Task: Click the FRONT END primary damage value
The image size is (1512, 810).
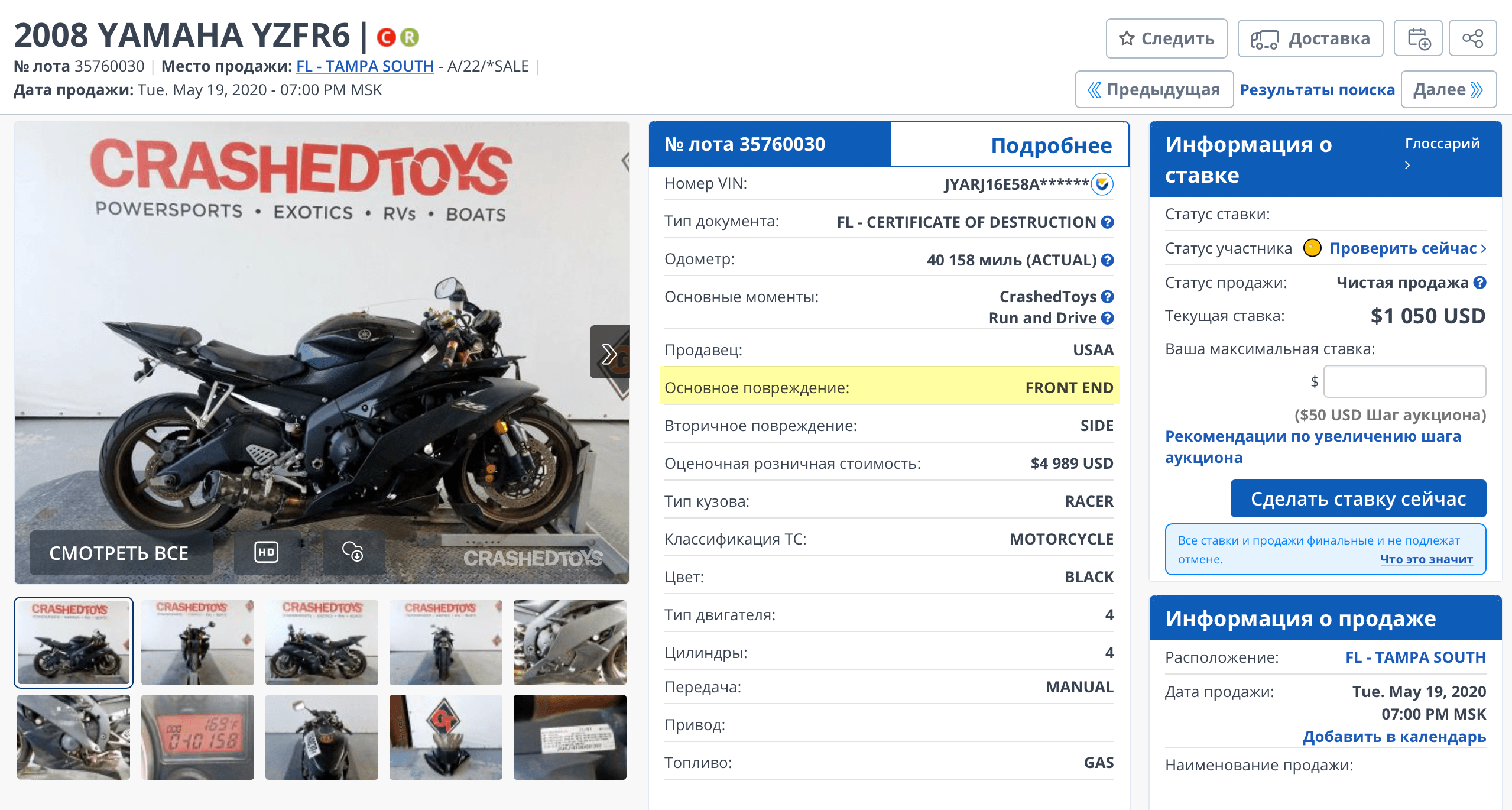Action: [x=1069, y=388]
